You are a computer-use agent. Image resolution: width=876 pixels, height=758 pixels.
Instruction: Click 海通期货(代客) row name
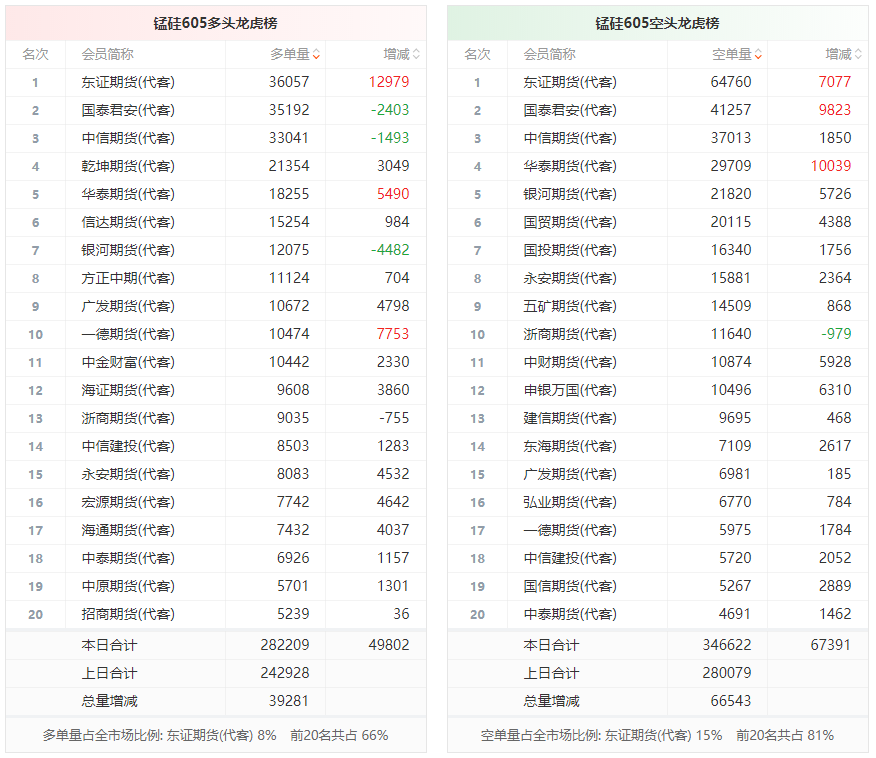click(x=128, y=530)
